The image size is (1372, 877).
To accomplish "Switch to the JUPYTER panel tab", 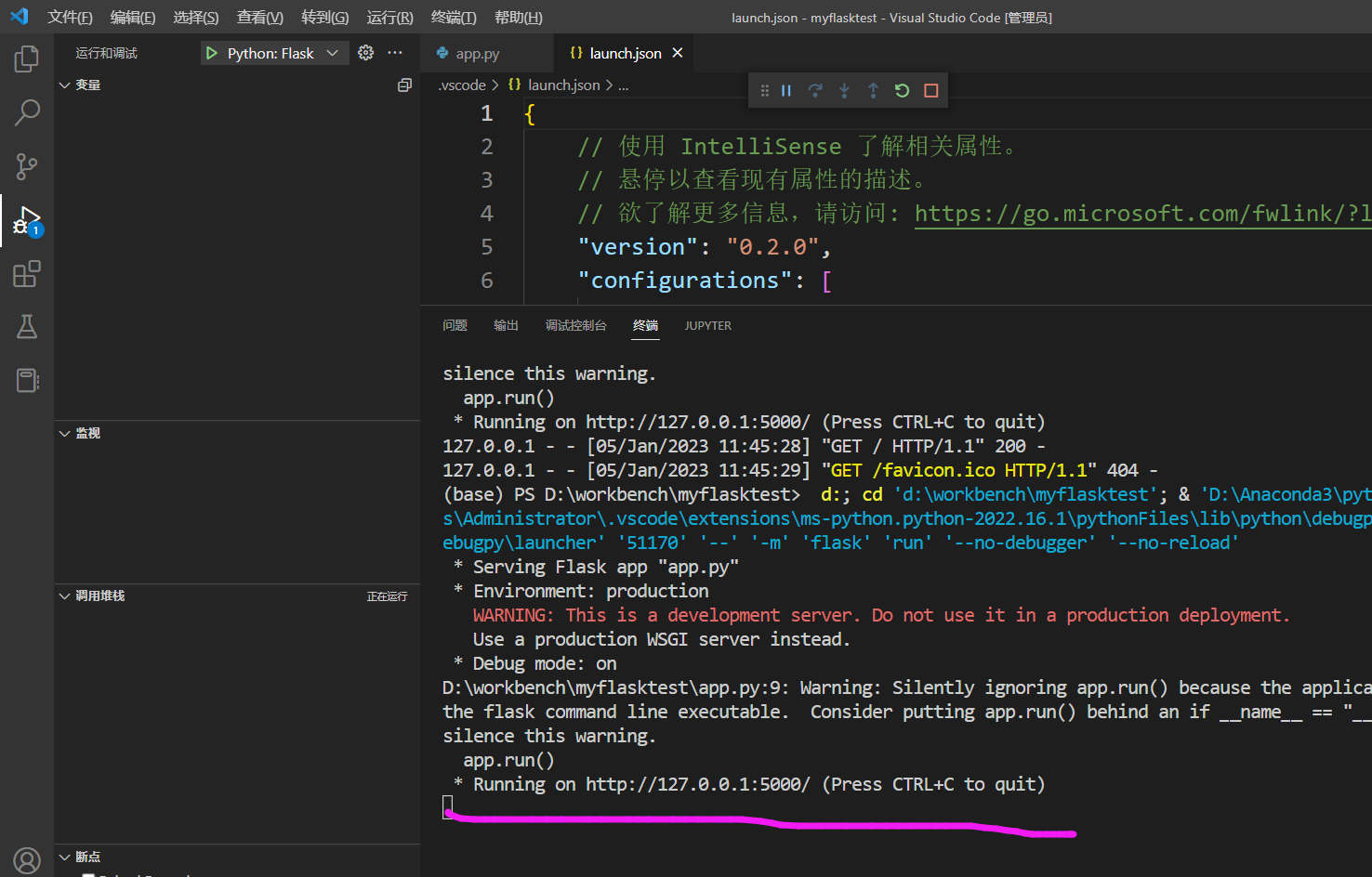I will (708, 326).
